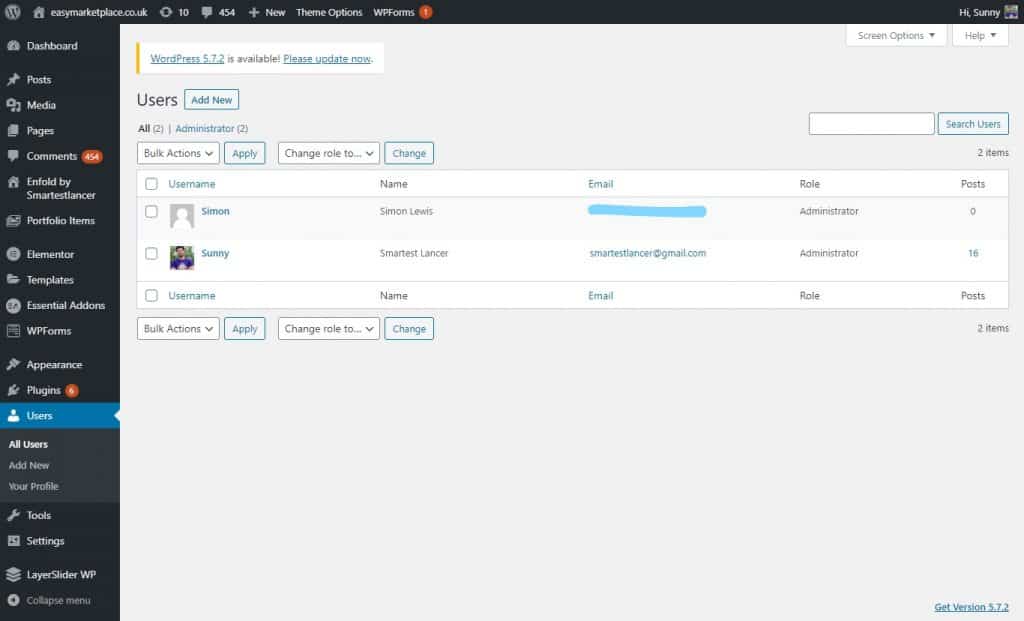Tick the select-all checkbox in table header

point(152,184)
